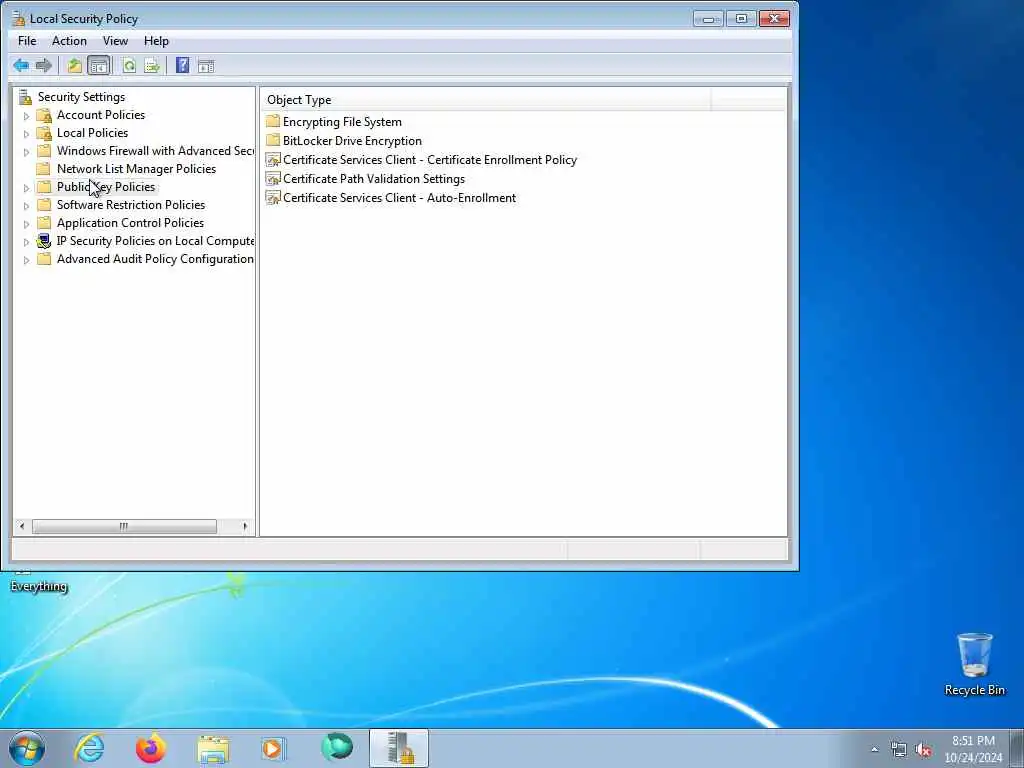Select Account Policies in tree
Viewport: 1024px width, 768px height.
tap(101, 115)
